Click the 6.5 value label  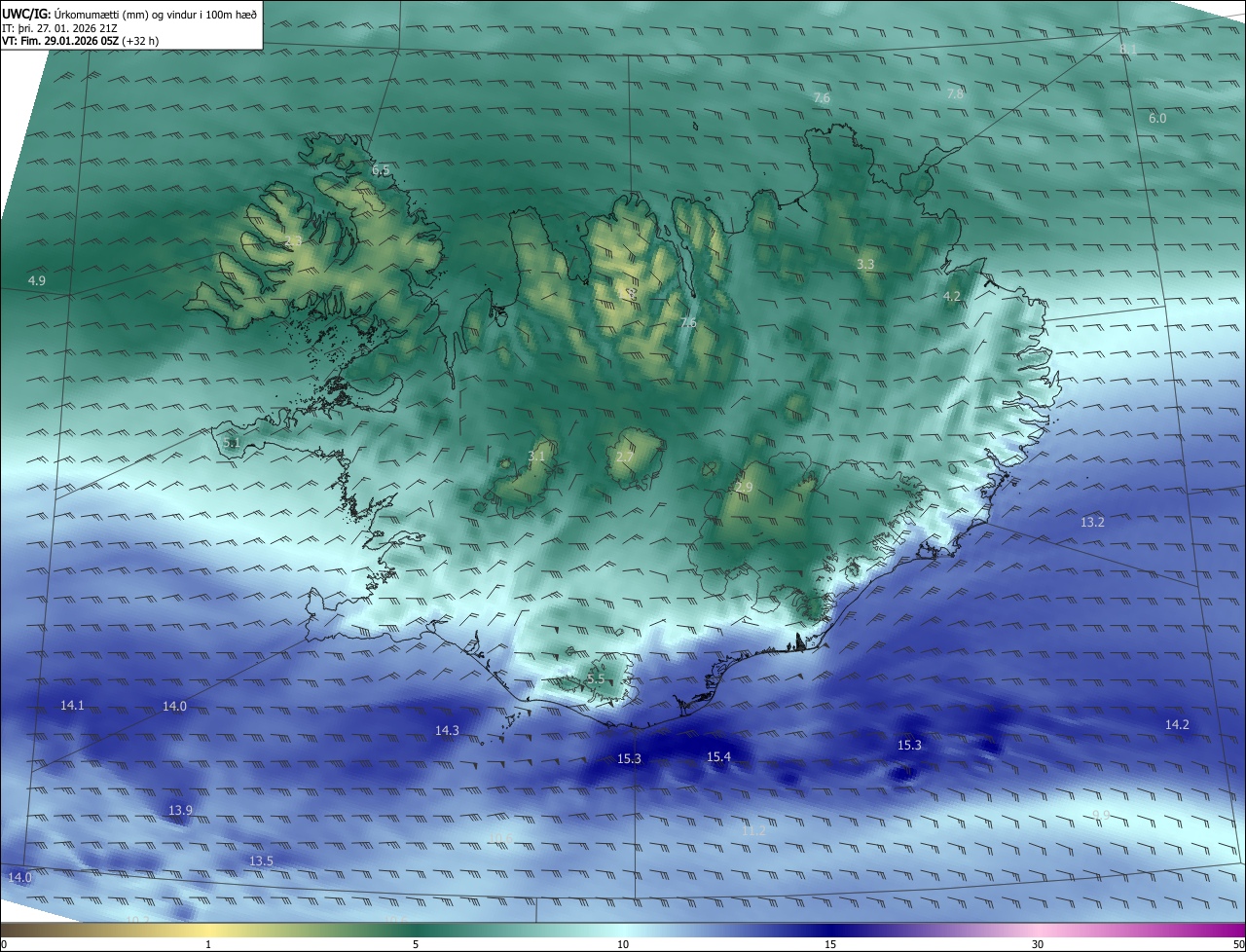(x=381, y=170)
